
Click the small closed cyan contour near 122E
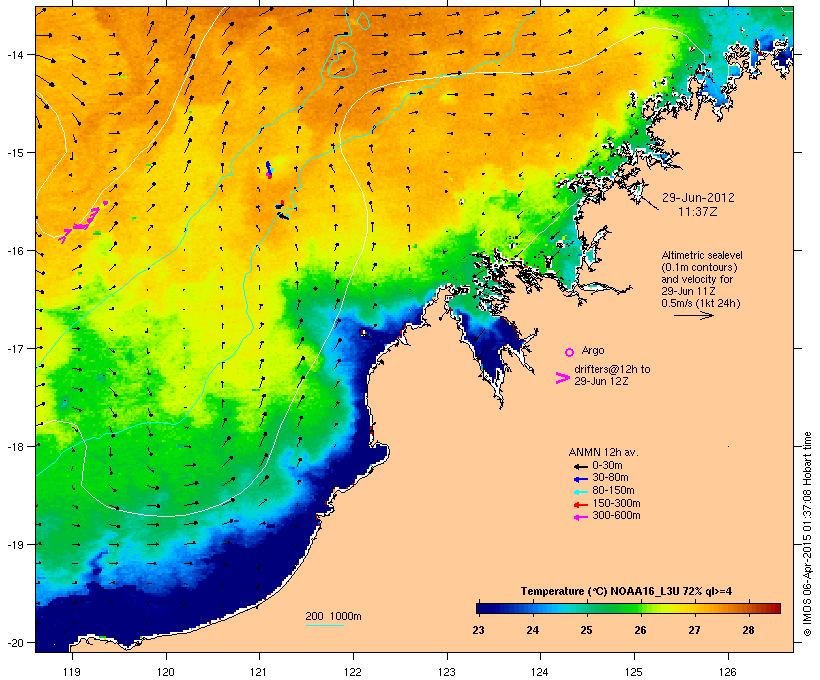[x=362, y=21]
